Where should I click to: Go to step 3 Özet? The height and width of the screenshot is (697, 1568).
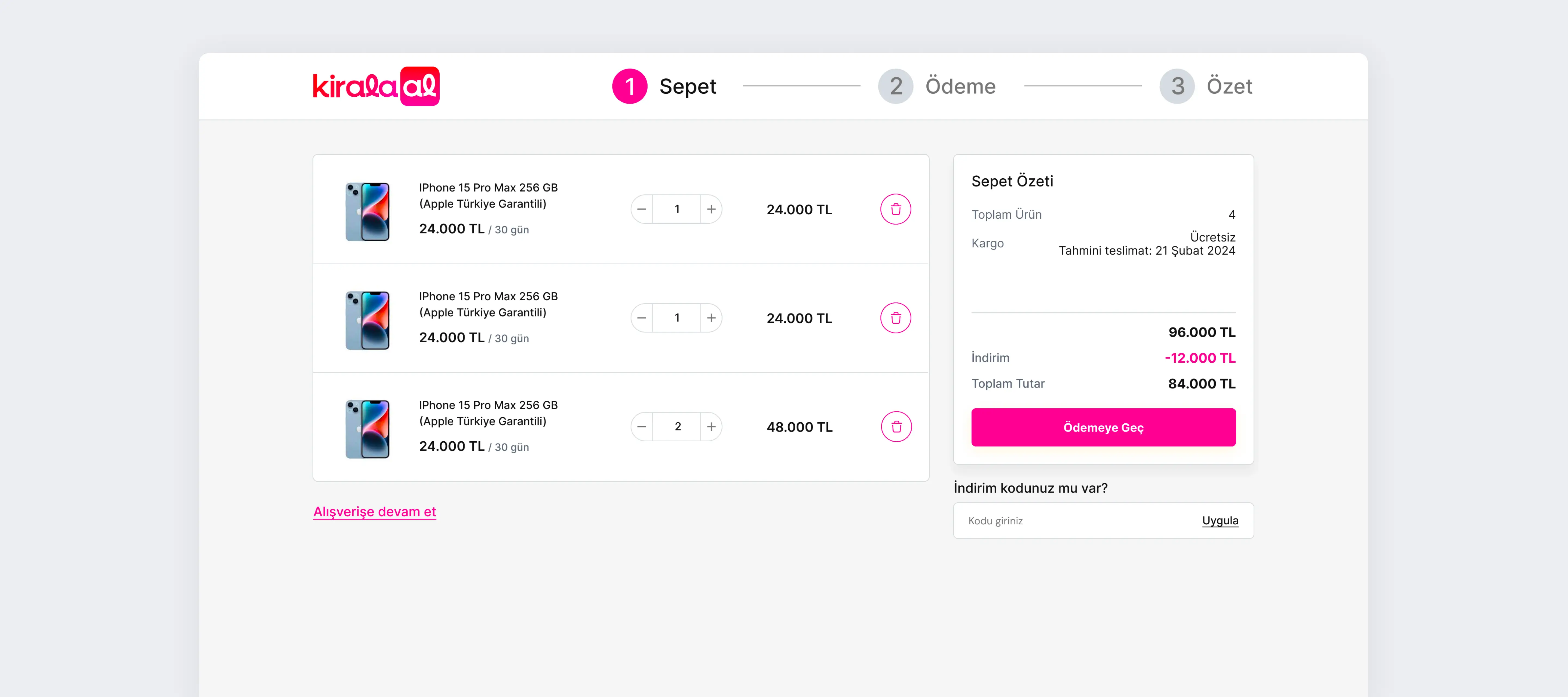1206,86
